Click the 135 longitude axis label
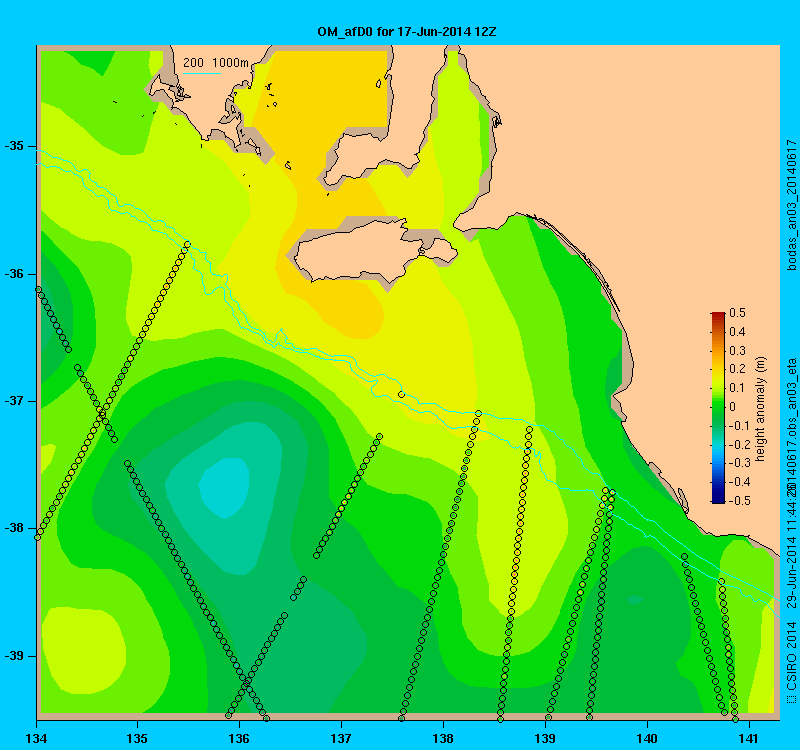The image size is (800, 750). [x=138, y=738]
